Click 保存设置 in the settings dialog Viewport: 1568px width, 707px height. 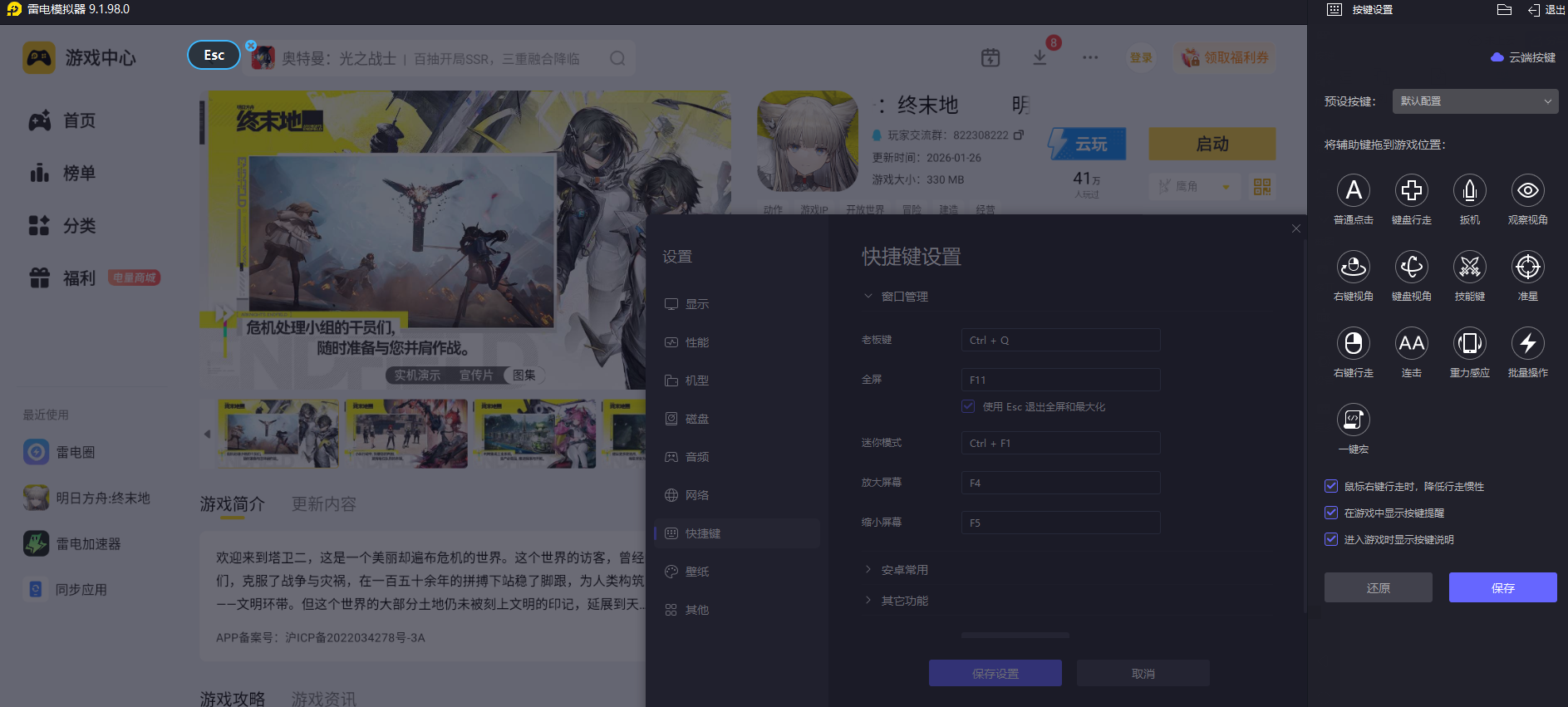click(x=995, y=673)
